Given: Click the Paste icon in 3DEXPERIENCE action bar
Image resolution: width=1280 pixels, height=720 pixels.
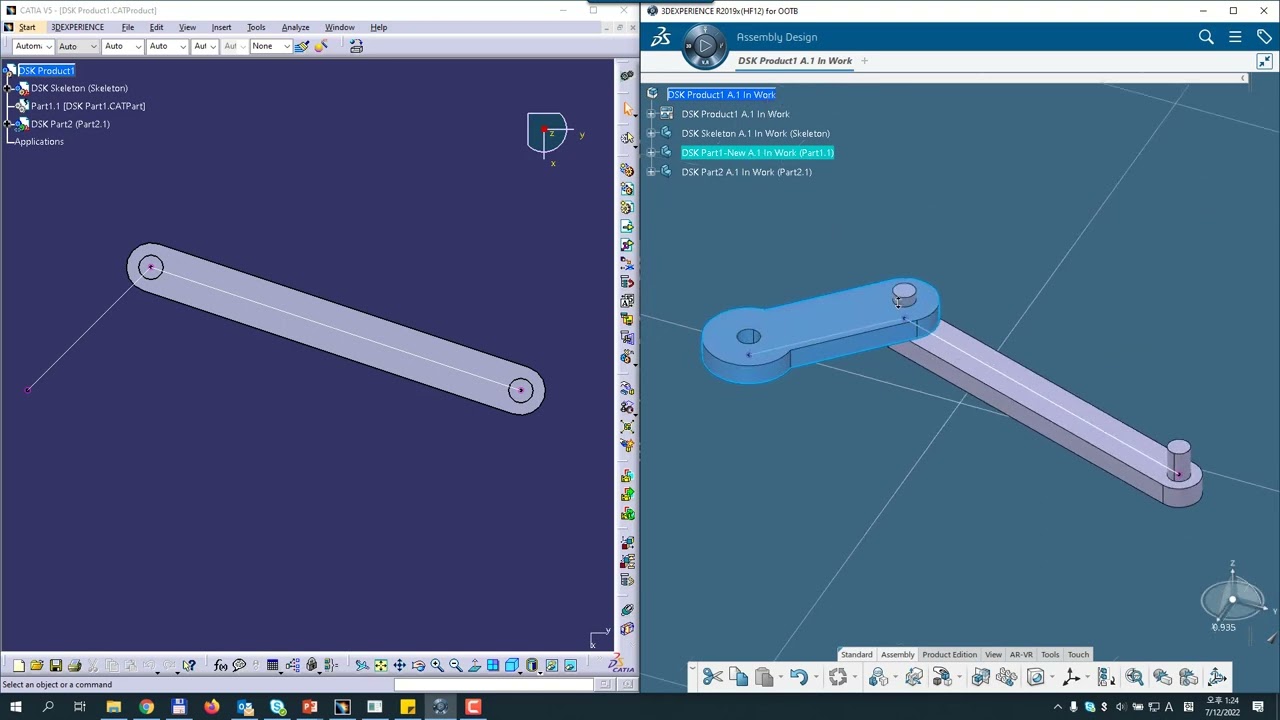Looking at the screenshot, I should [x=763, y=677].
